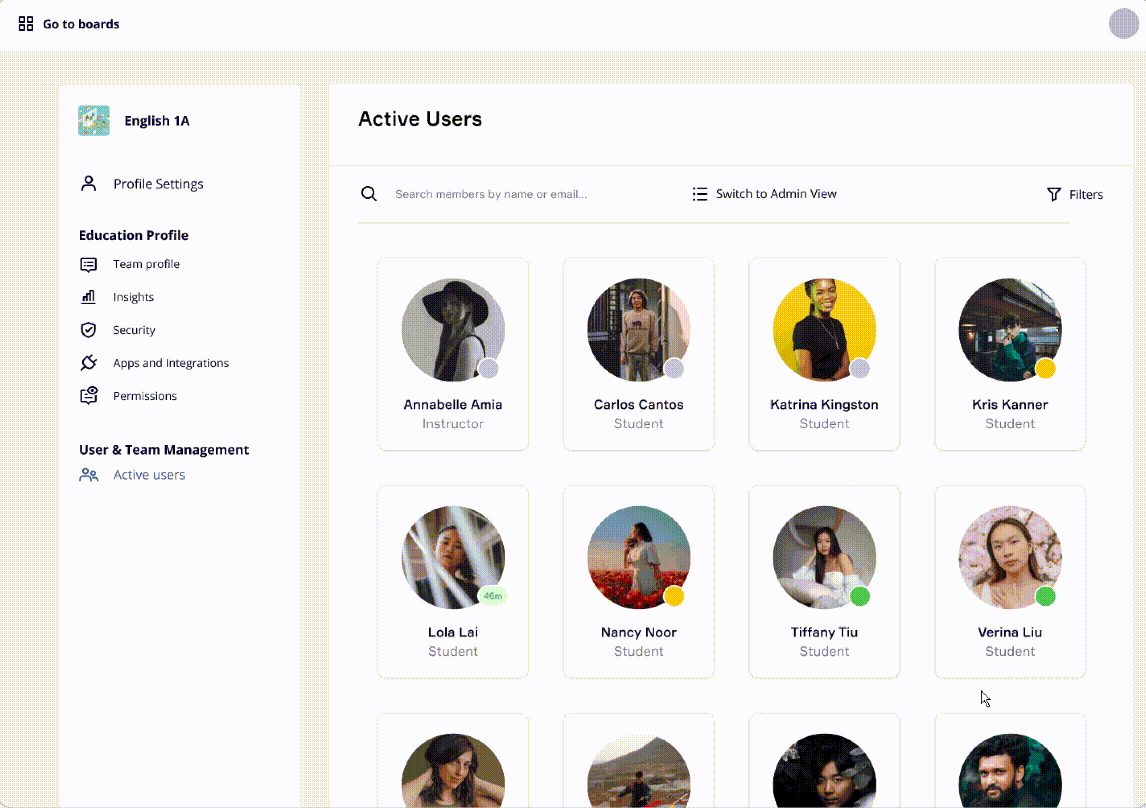
Task: Select Active users in sidebar
Action: coord(149,475)
